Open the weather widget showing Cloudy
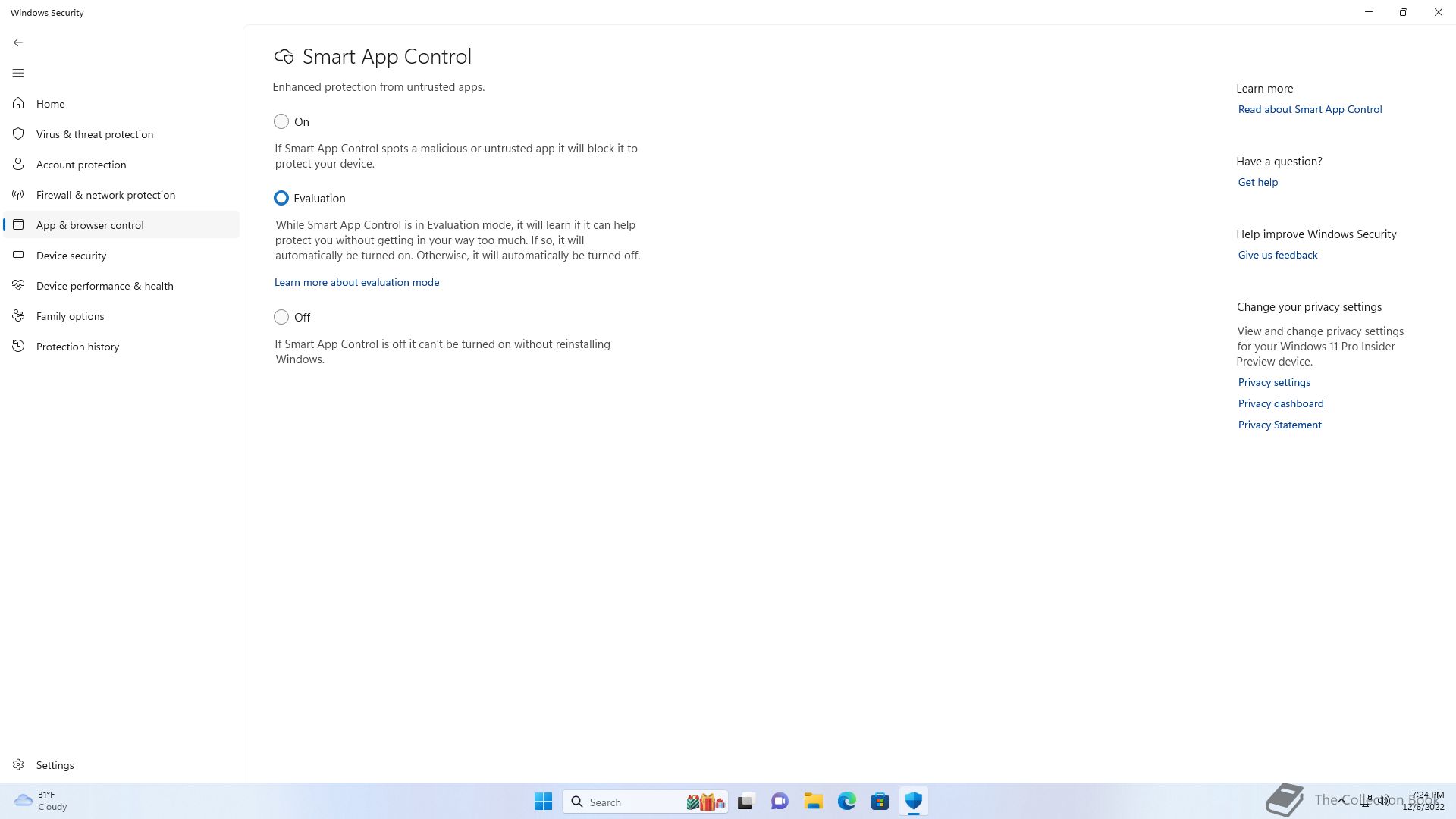 (42, 801)
